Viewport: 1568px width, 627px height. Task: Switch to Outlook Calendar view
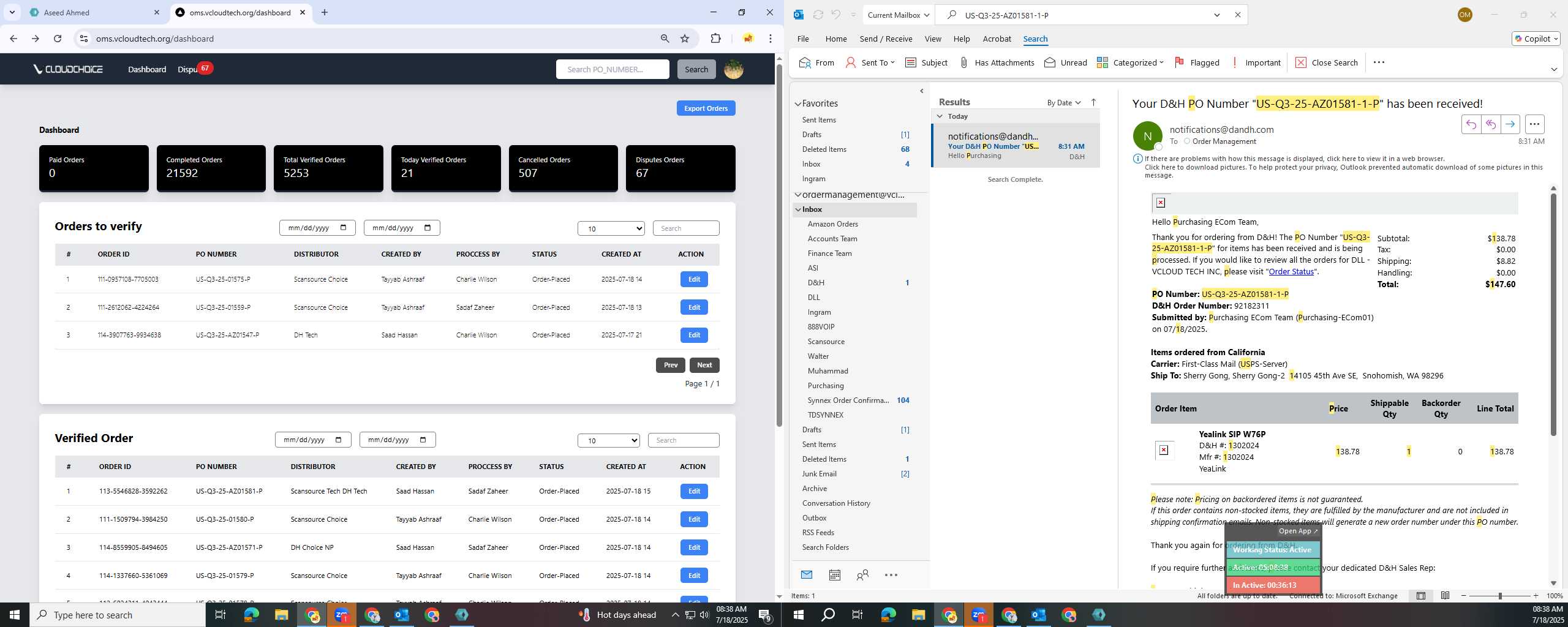(x=834, y=575)
